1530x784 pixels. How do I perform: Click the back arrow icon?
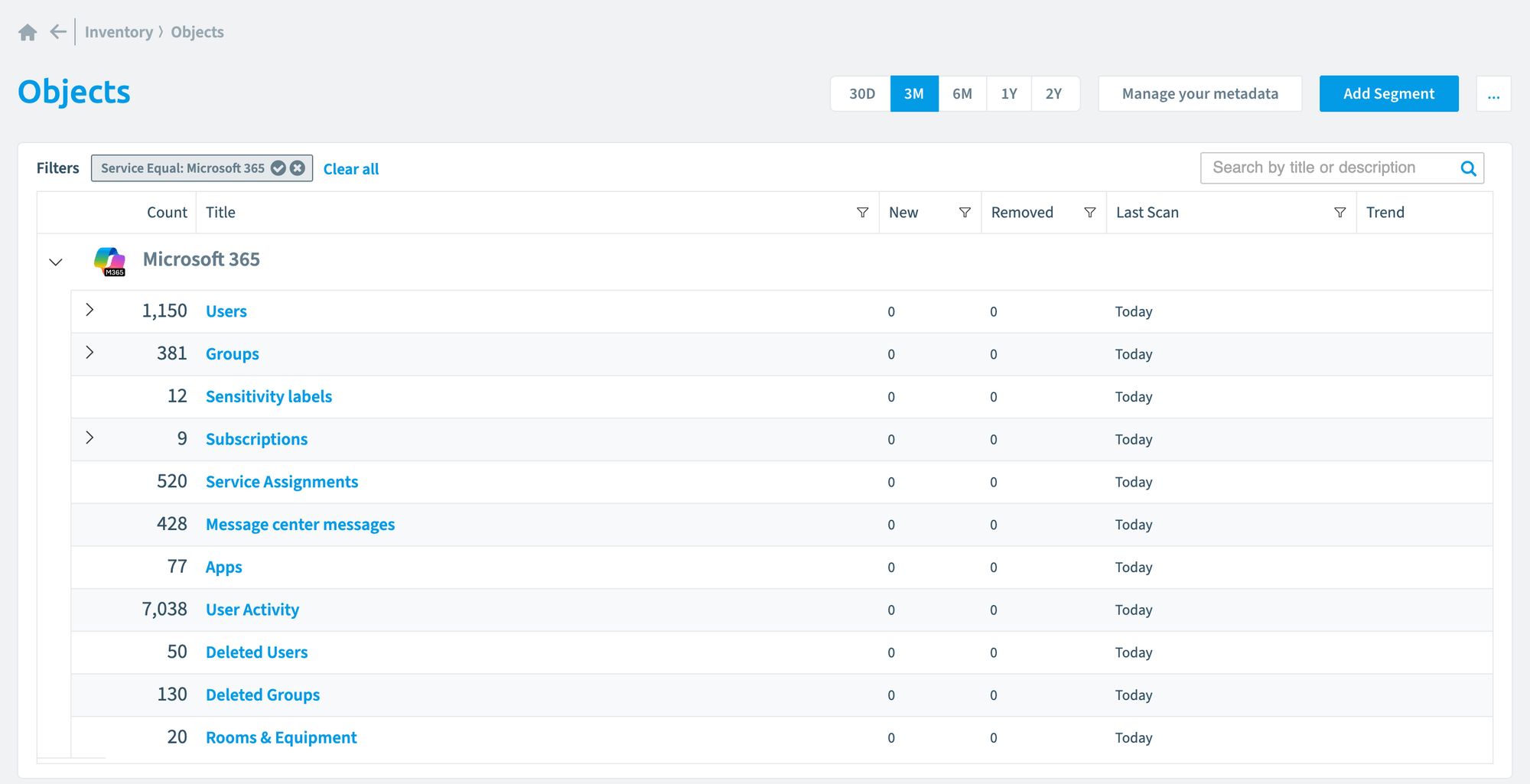(x=58, y=31)
